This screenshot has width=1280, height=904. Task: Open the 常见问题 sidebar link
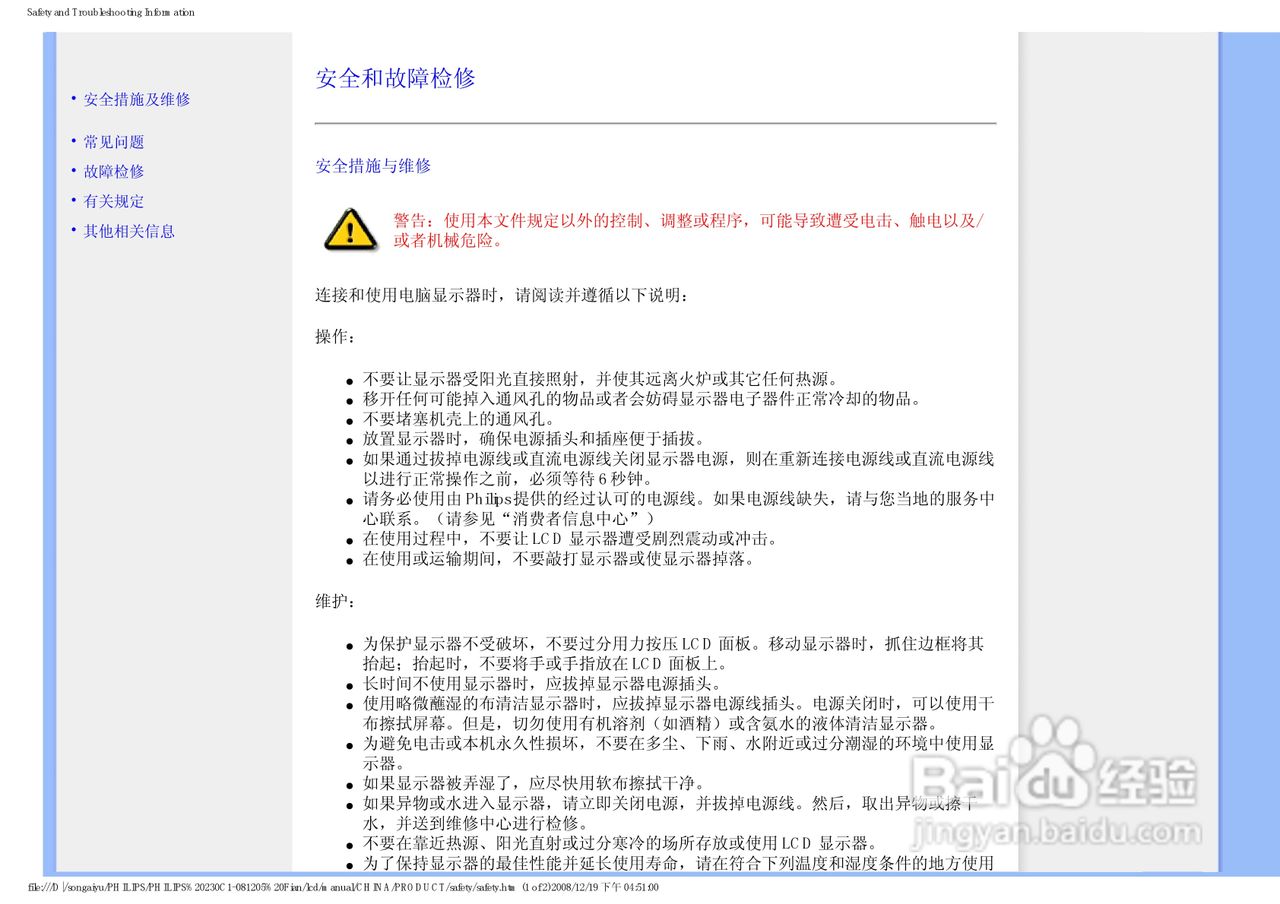click(x=114, y=142)
